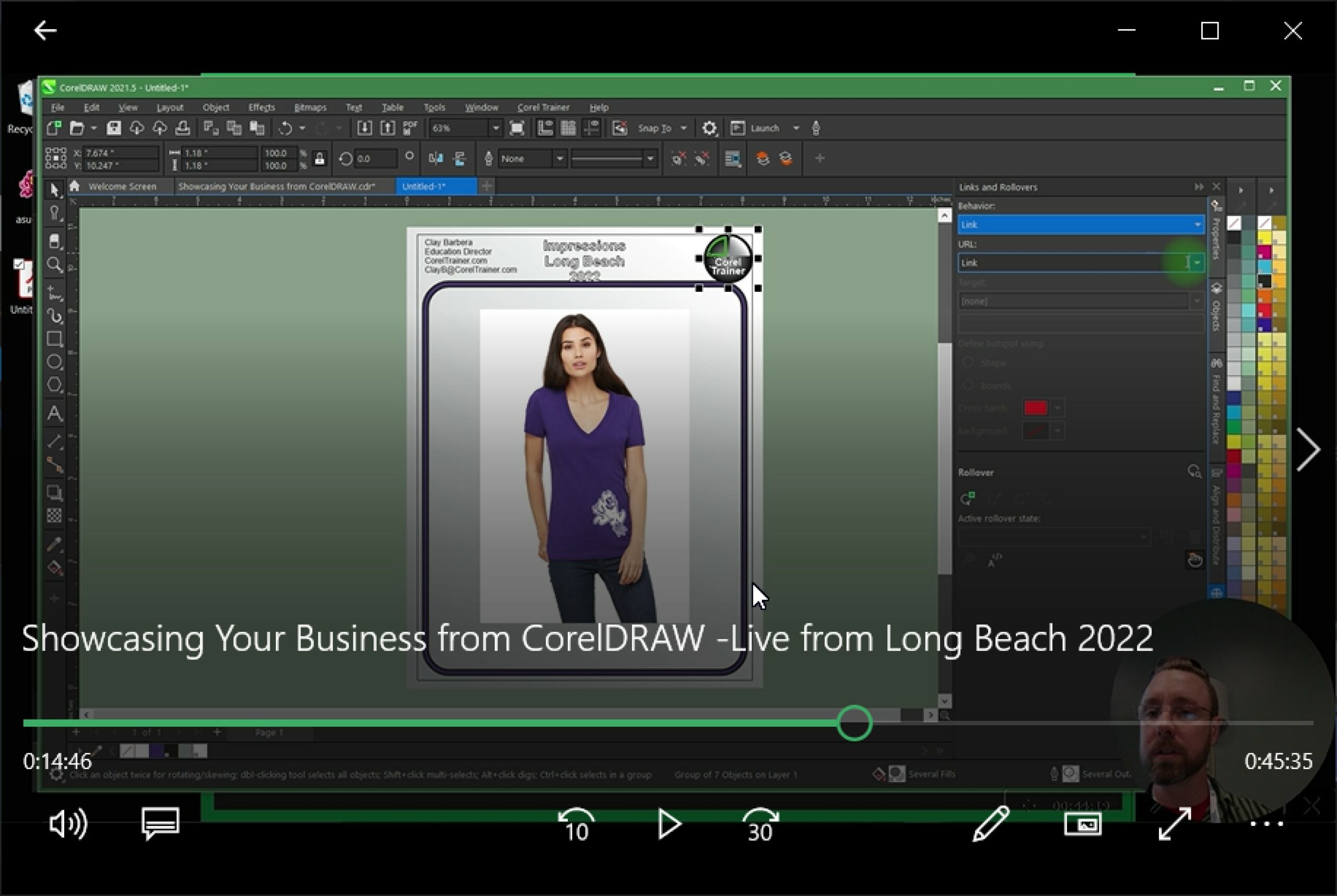Click the Options gear icon
The width and height of the screenshot is (1337, 896).
coord(709,128)
